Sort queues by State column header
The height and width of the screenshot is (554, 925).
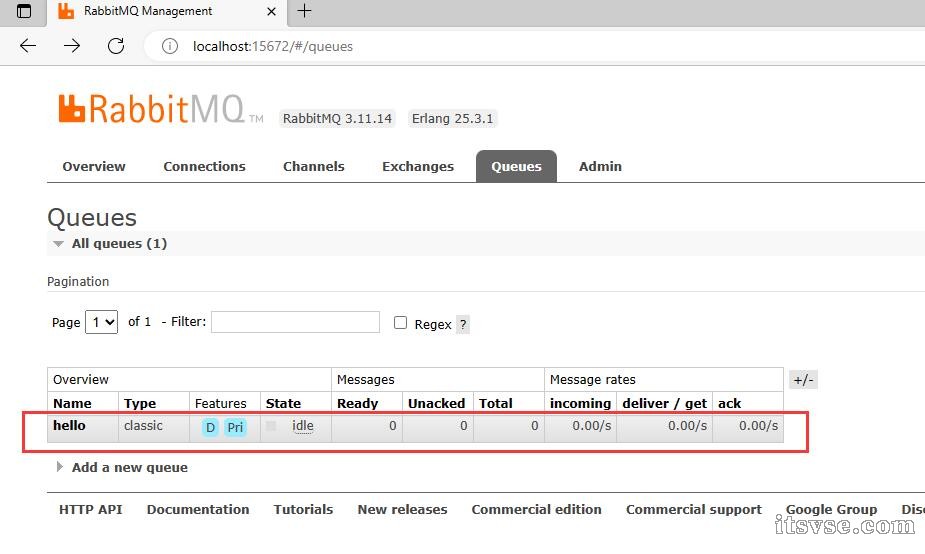coord(283,404)
